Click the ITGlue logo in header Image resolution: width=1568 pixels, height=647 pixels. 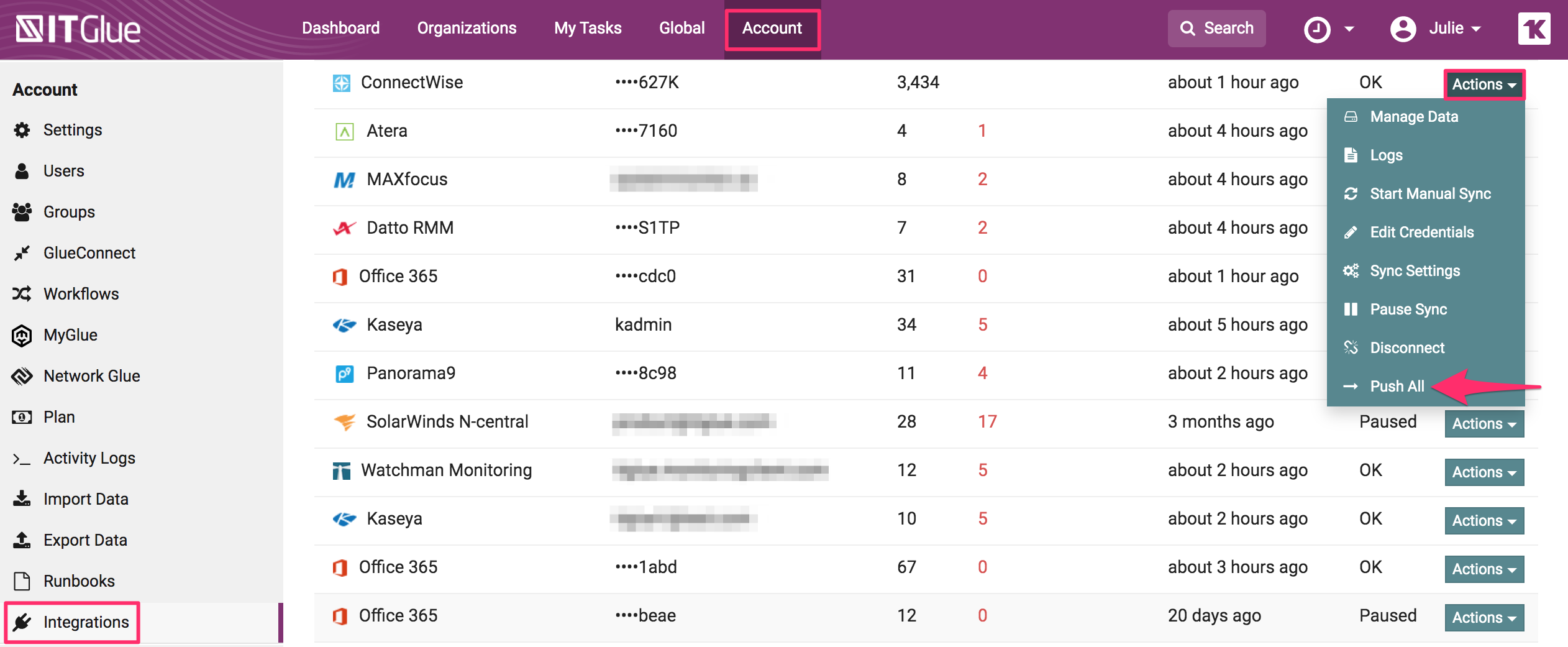coord(78,29)
